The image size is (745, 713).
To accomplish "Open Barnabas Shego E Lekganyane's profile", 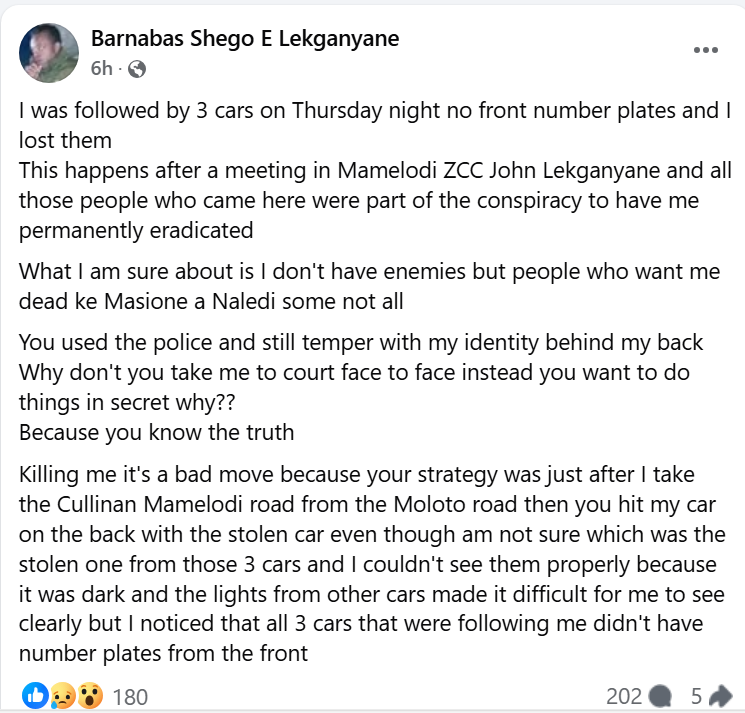I will (245, 39).
